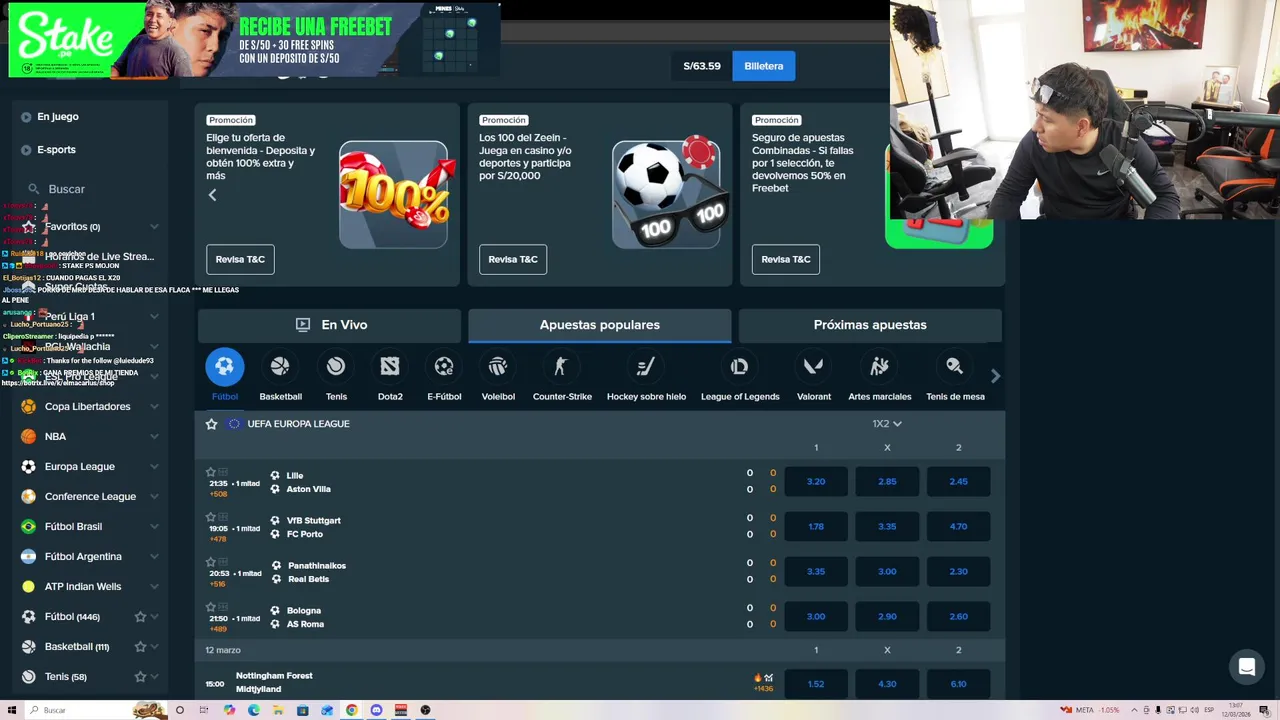Screen dimensions: 1280x720
Task: Star the Fútbol (1446) sidebar entry
Action: (140, 617)
